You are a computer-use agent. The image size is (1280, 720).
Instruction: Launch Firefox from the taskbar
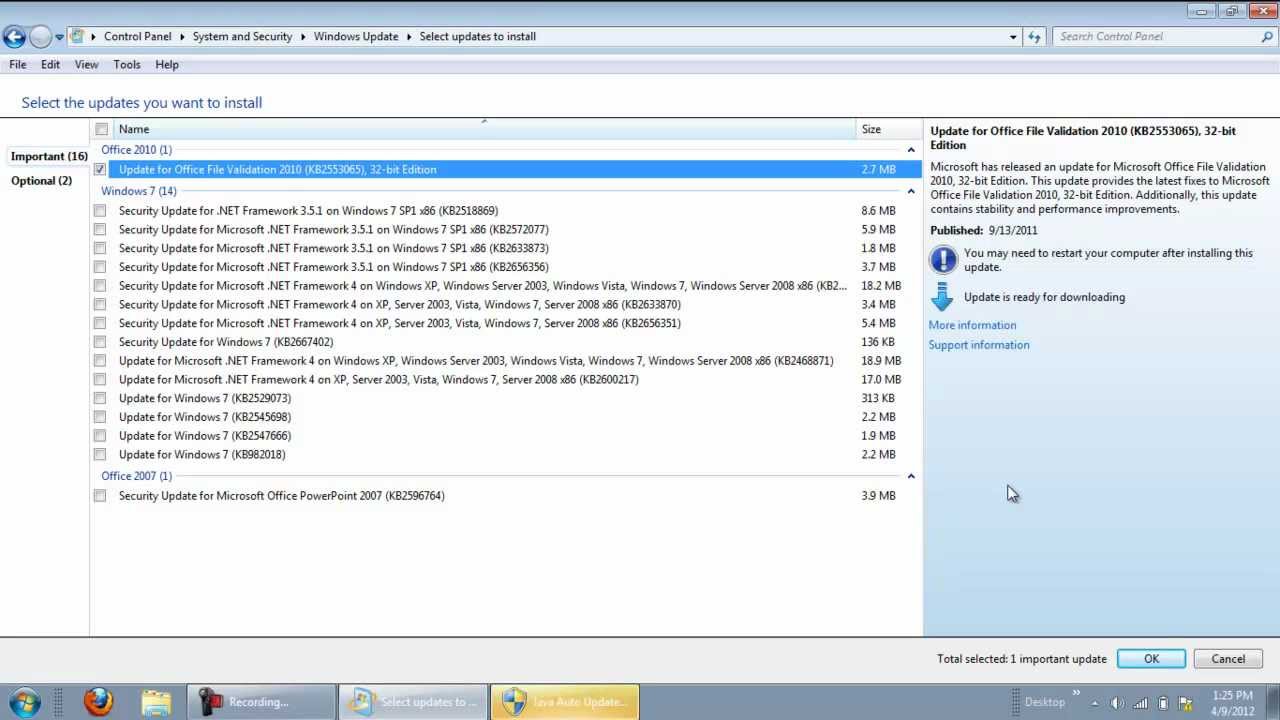click(98, 702)
